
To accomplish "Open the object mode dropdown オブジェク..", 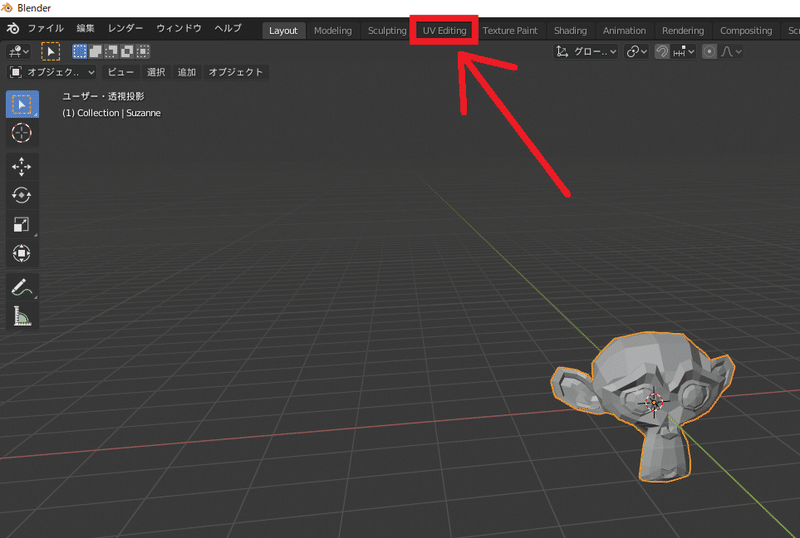I will [x=53, y=72].
